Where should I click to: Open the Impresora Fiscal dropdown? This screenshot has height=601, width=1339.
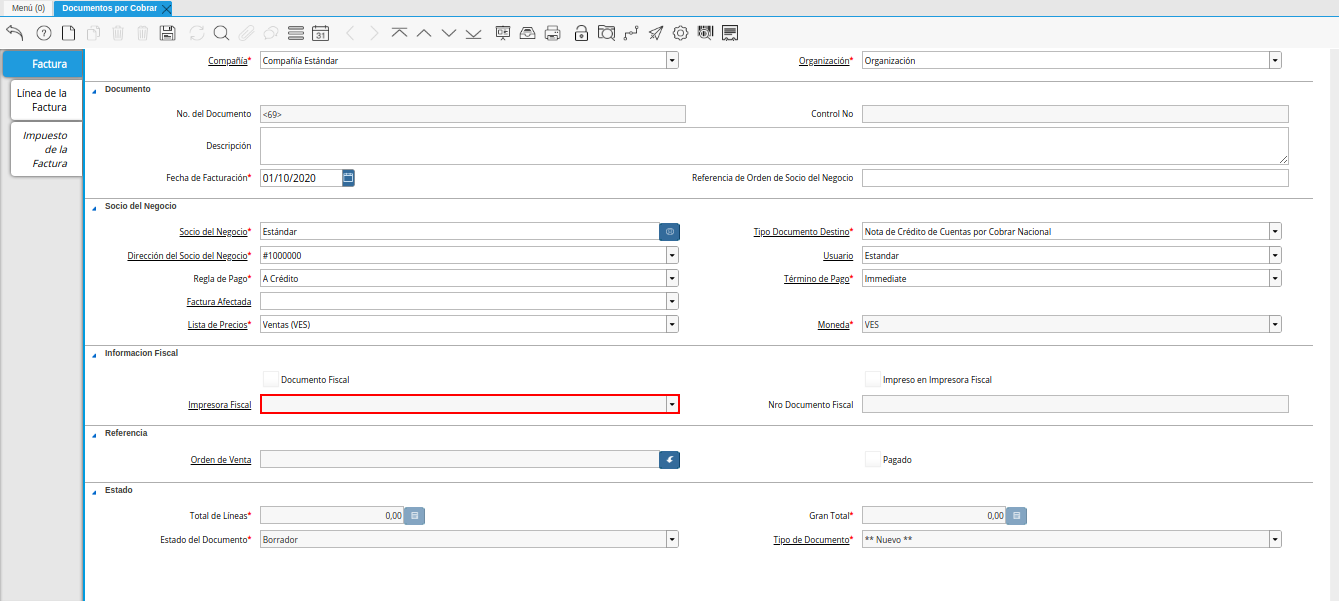pyautogui.click(x=672, y=404)
